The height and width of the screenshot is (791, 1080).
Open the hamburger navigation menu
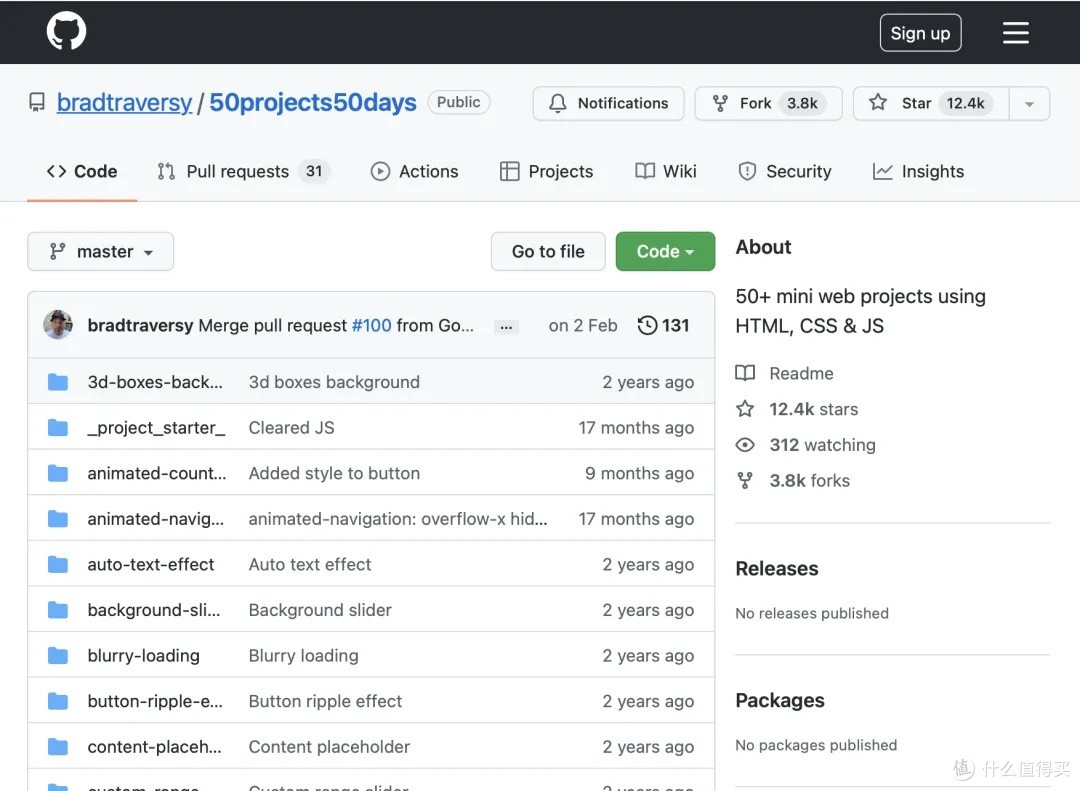coord(1015,32)
